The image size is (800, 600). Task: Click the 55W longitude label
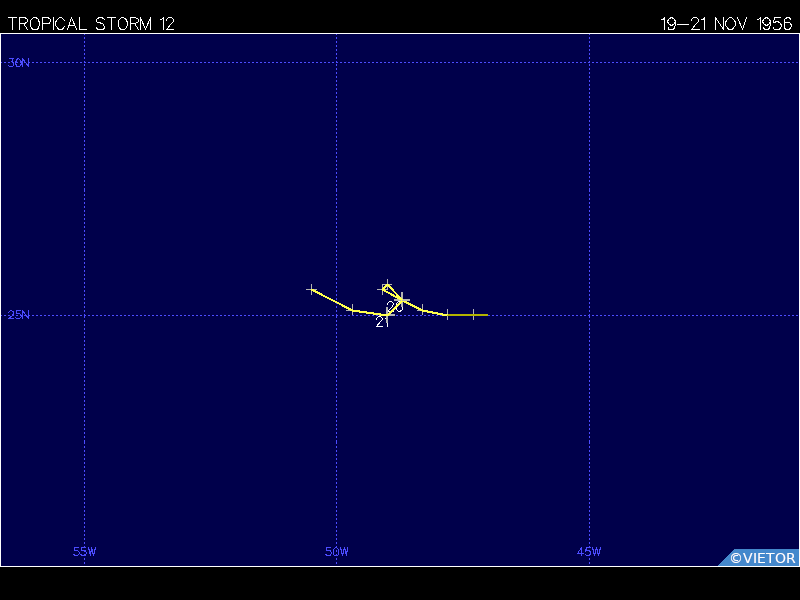[84, 552]
